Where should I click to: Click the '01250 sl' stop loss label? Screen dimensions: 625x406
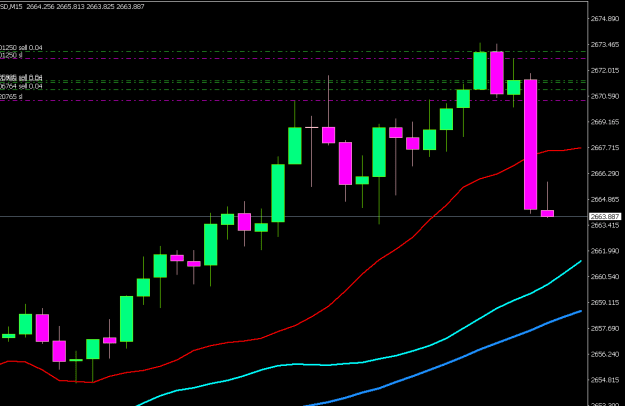pyautogui.click(x=11, y=55)
